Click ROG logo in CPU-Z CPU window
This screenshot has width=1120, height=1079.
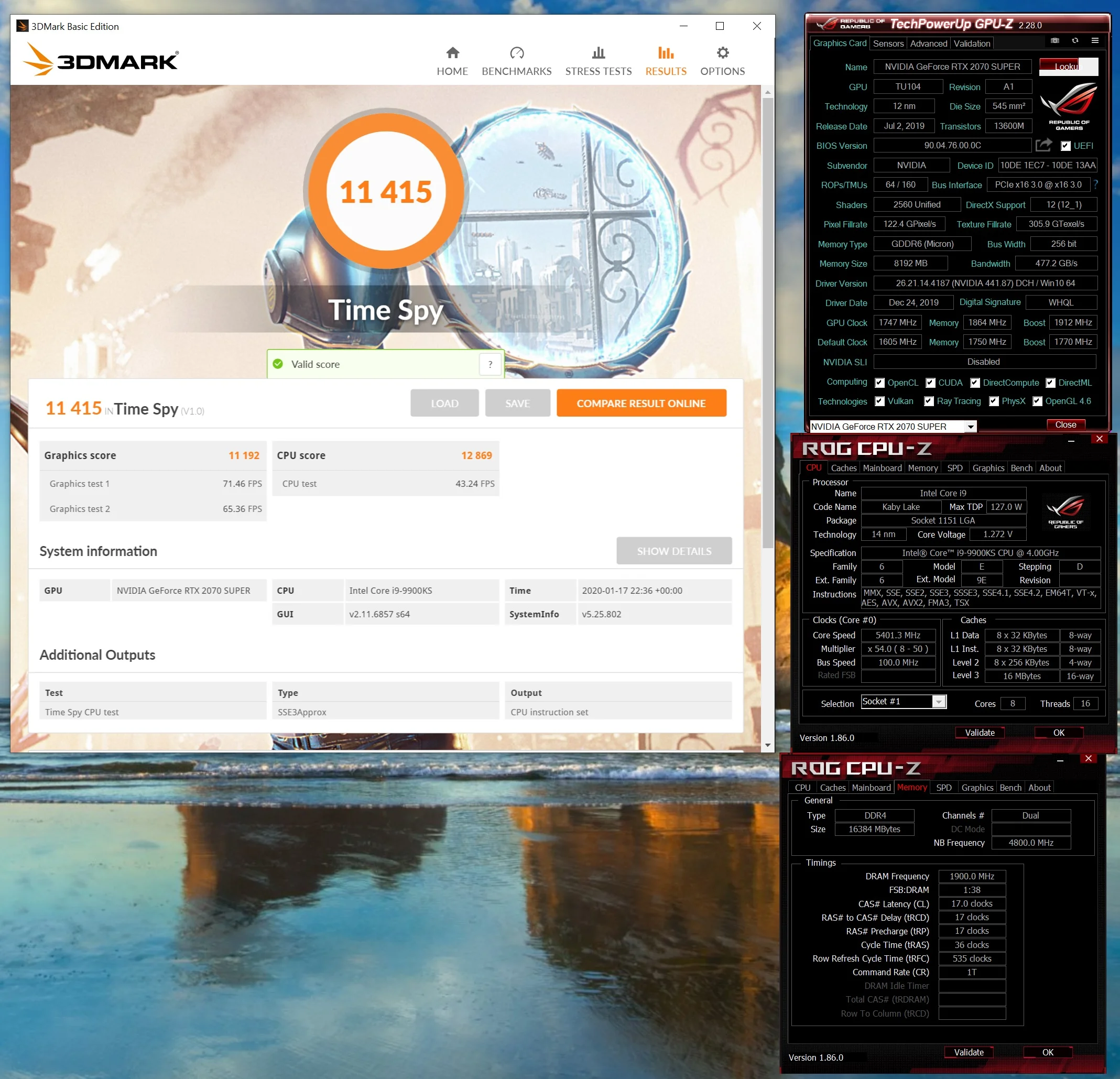tap(1065, 511)
